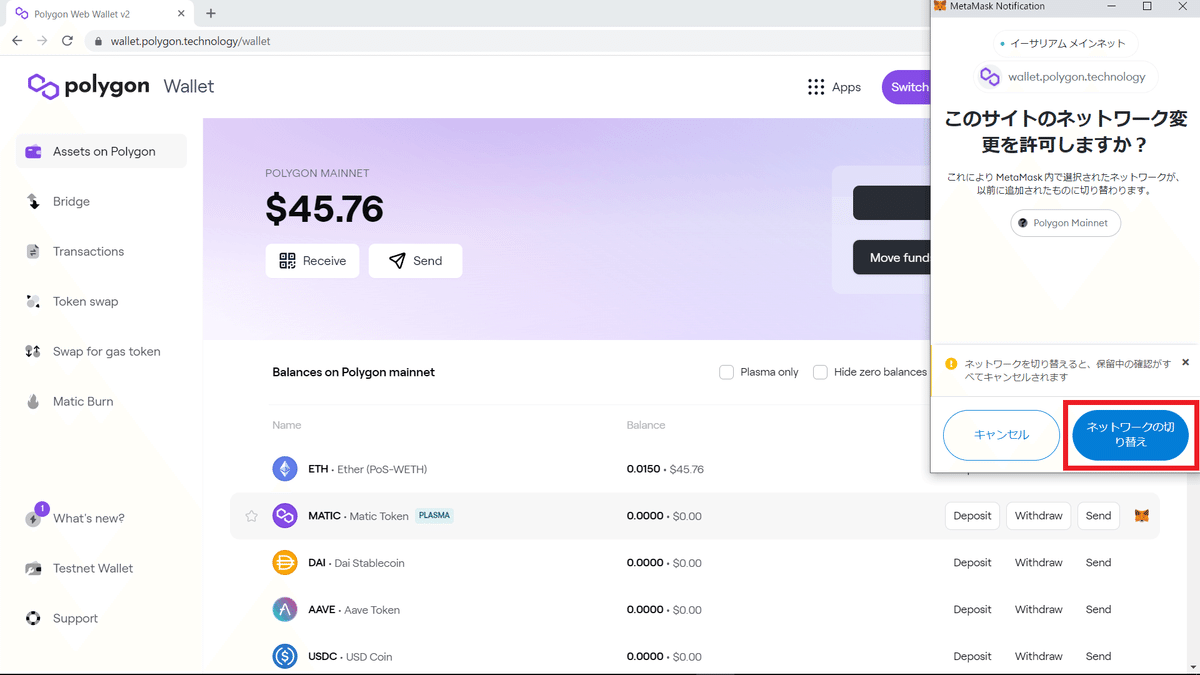Click Withdraw for MATIC row
Screen dimensions: 1200x675
pos(1038,516)
